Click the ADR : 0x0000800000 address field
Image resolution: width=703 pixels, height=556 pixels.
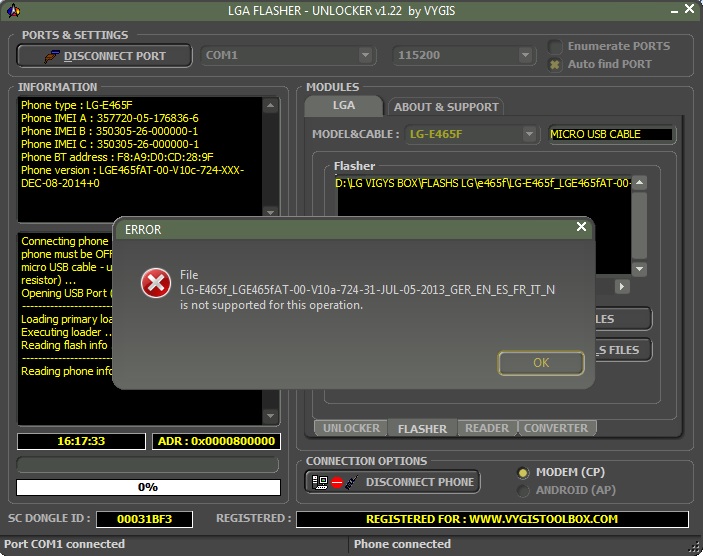(x=217, y=441)
